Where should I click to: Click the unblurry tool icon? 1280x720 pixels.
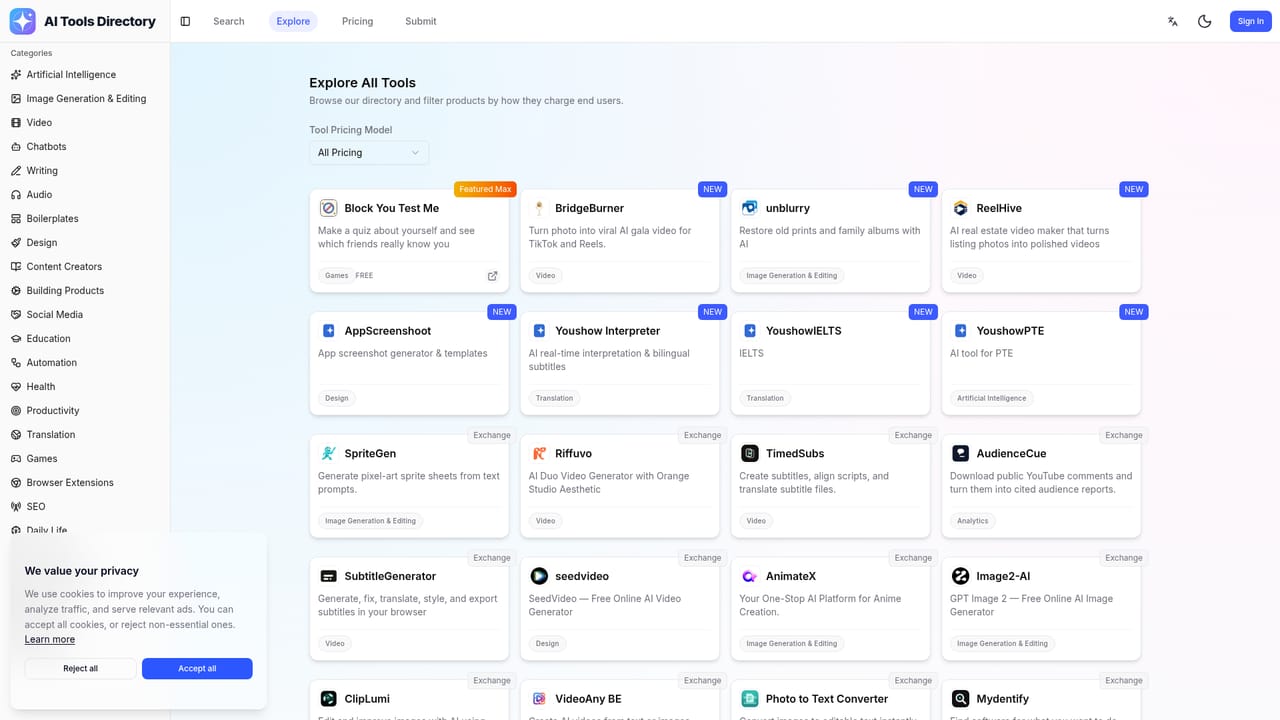(x=750, y=208)
